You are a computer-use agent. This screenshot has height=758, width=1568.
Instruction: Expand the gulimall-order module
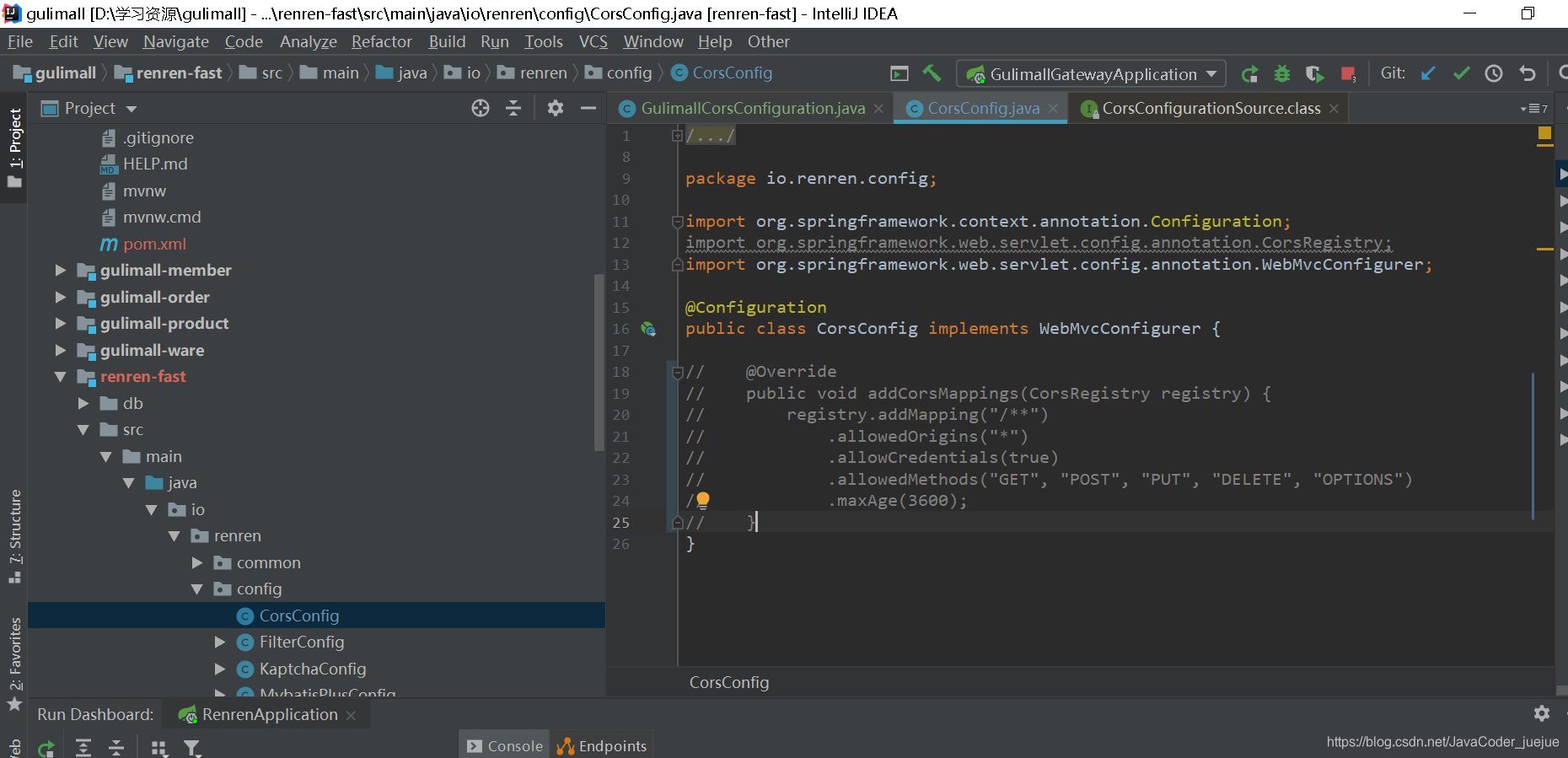61,297
